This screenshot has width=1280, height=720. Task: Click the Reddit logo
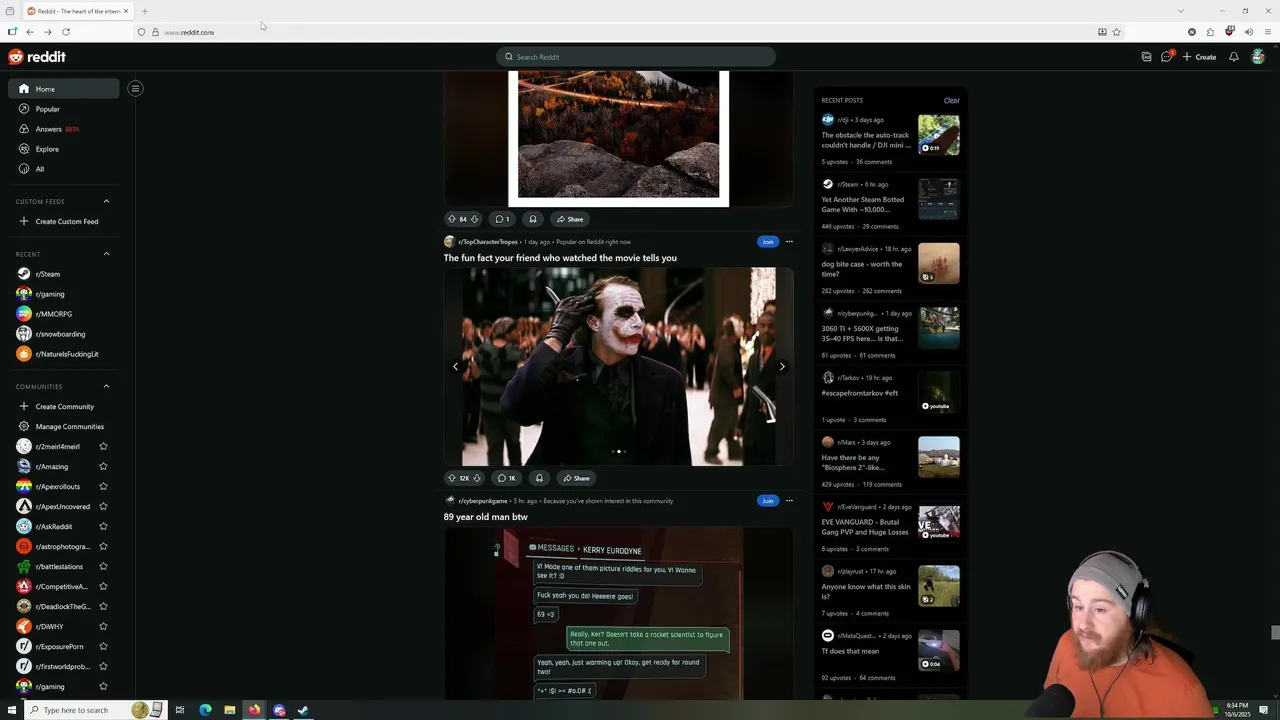tap(37, 57)
